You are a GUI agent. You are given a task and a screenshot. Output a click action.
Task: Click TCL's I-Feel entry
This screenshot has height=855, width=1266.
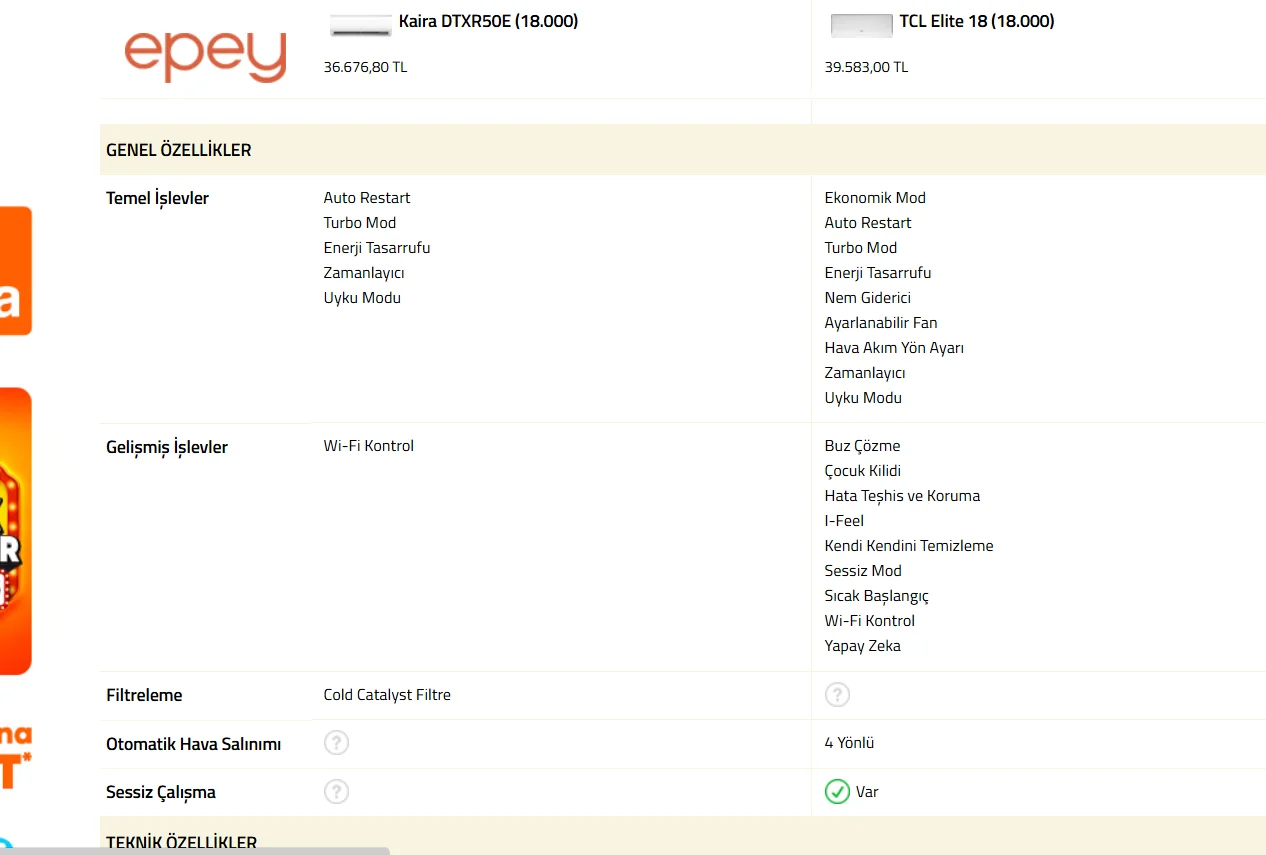coord(844,521)
